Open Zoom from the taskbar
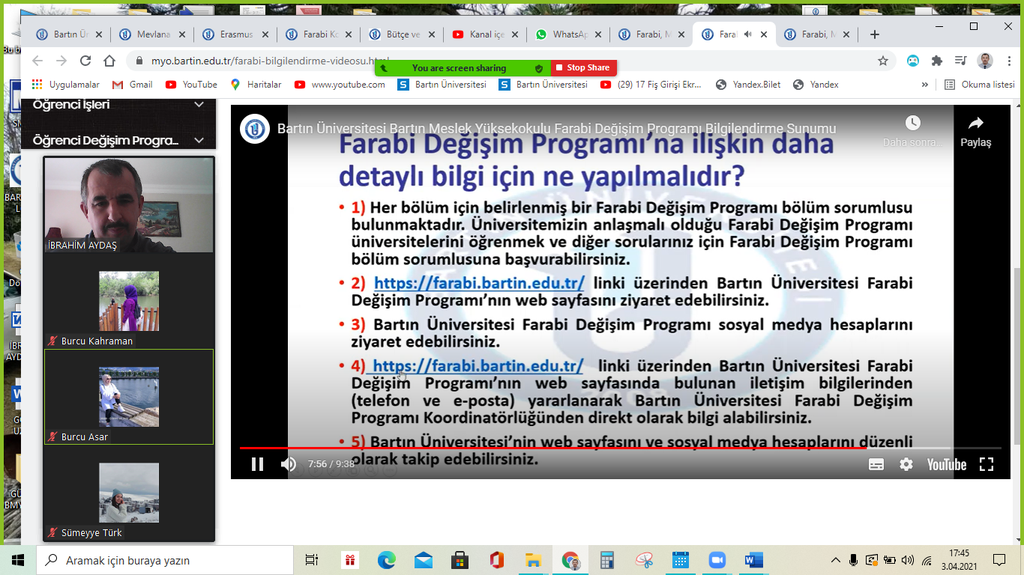 pyautogui.click(x=717, y=560)
